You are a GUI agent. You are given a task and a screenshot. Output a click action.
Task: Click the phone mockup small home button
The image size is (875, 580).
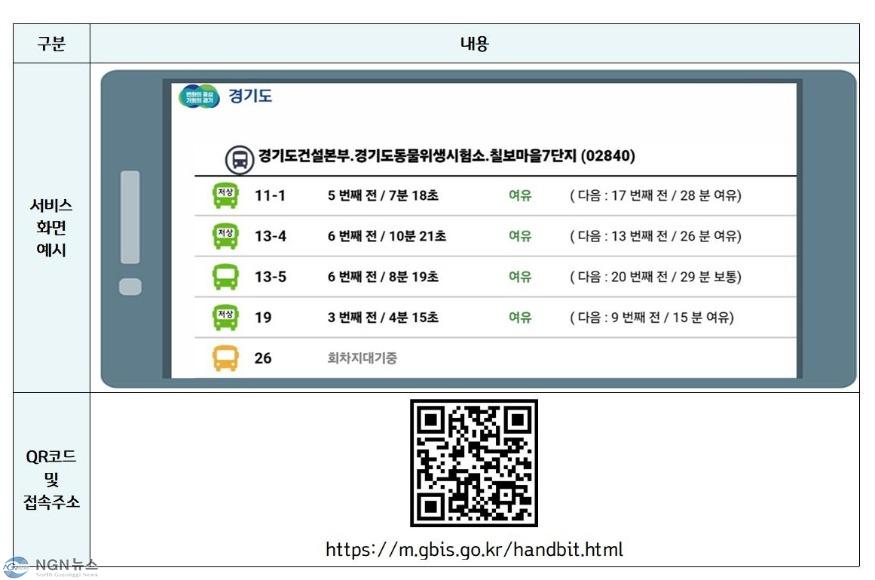130,286
